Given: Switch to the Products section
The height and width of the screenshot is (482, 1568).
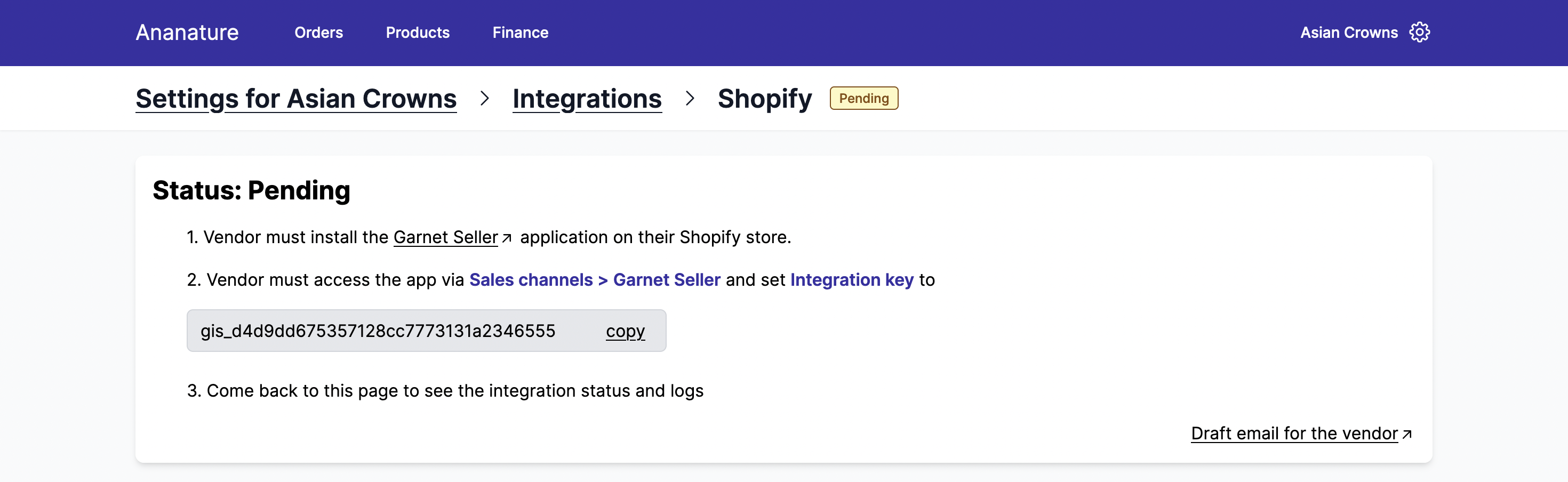Looking at the screenshot, I should (x=417, y=32).
